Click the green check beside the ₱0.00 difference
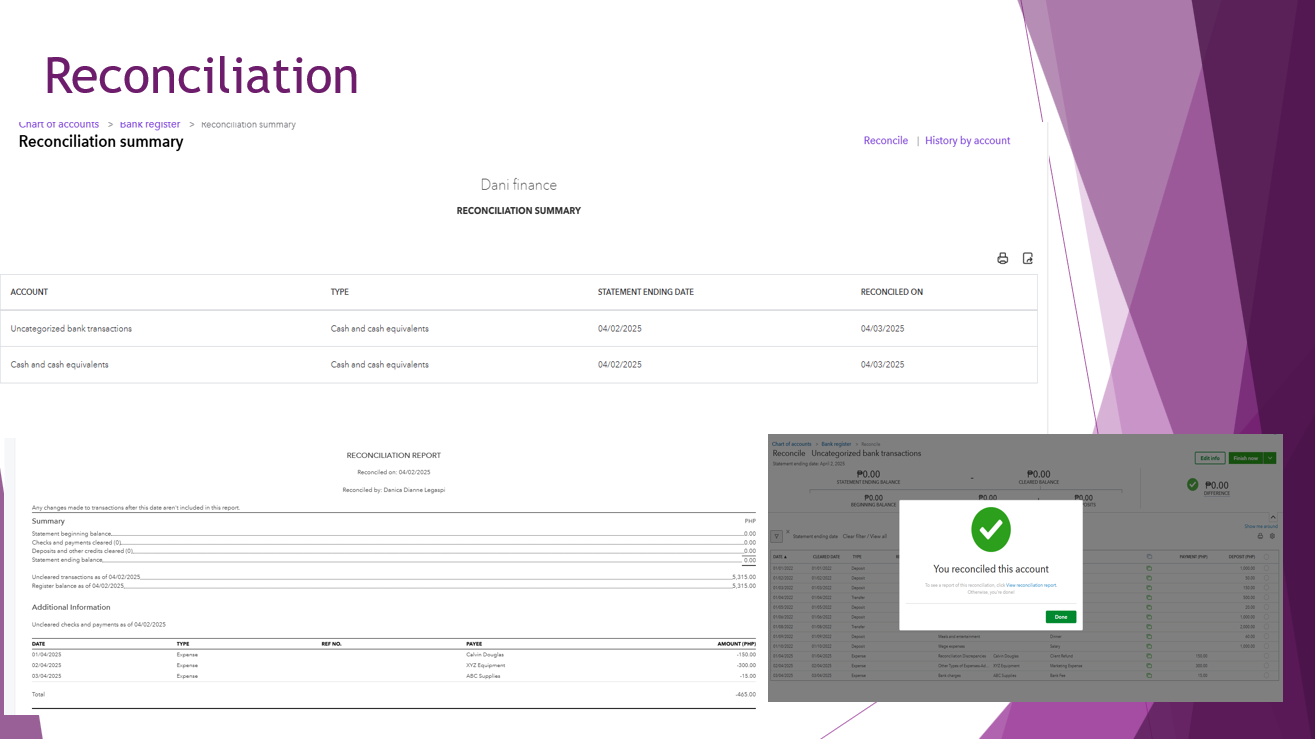1315x739 pixels. (x=1192, y=485)
